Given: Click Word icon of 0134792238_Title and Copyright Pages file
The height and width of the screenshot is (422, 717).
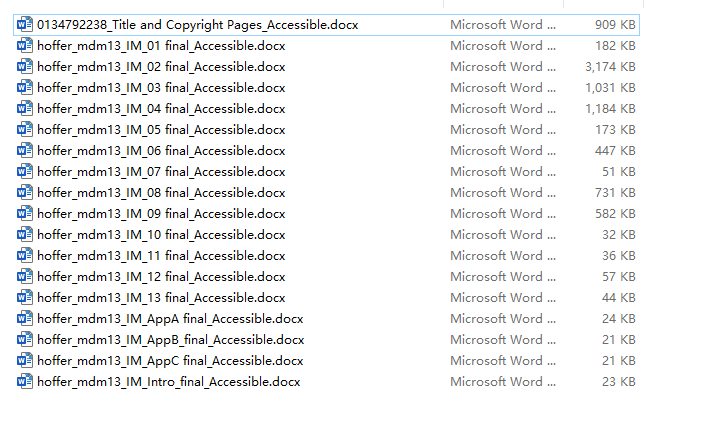Looking at the screenshot, I should pyautogui.click(x=25, y=24).
